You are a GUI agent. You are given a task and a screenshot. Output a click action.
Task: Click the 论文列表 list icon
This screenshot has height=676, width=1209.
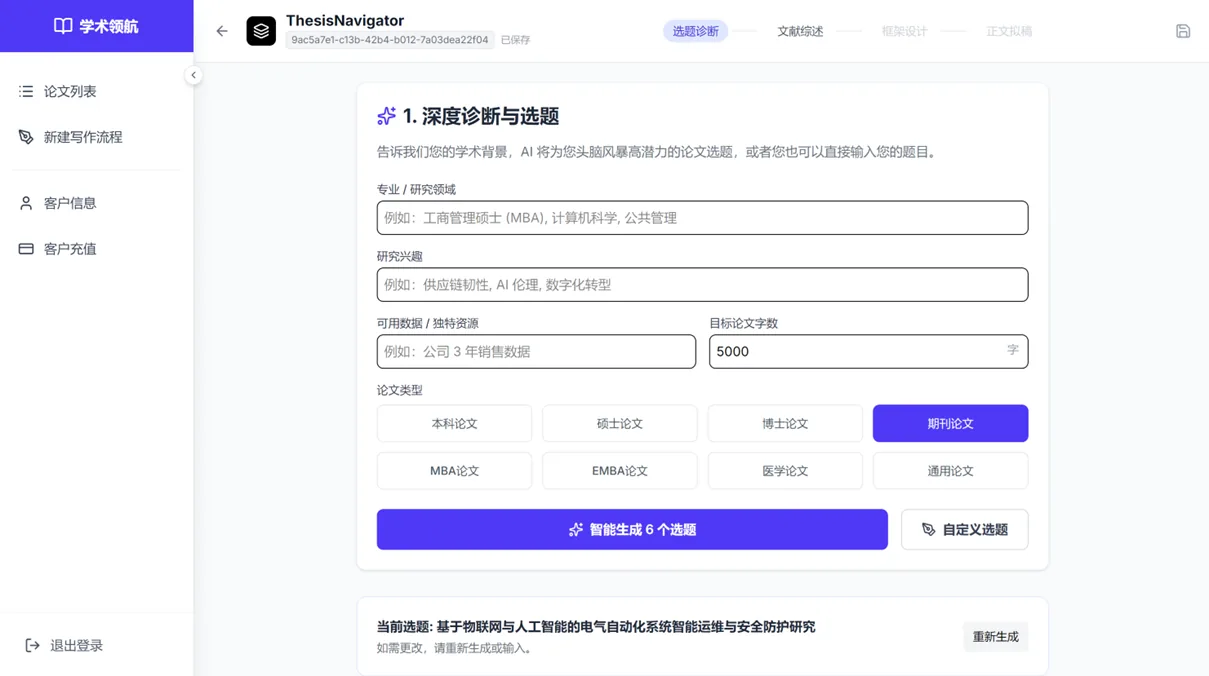(26, 91)
